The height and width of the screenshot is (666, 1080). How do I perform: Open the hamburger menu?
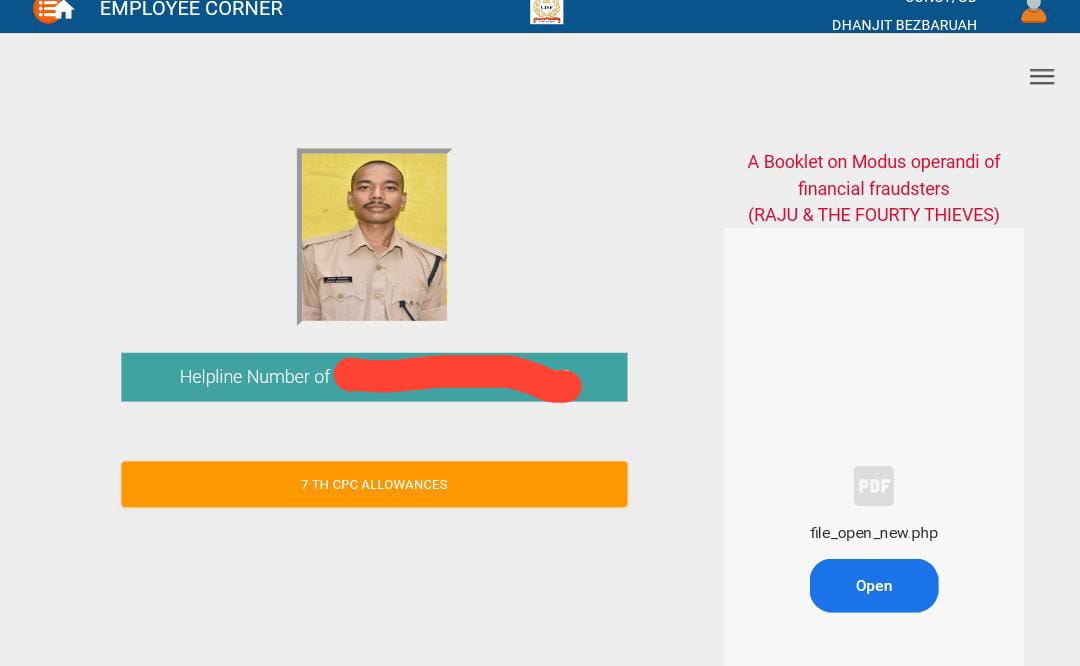(x=1042, y=77)
